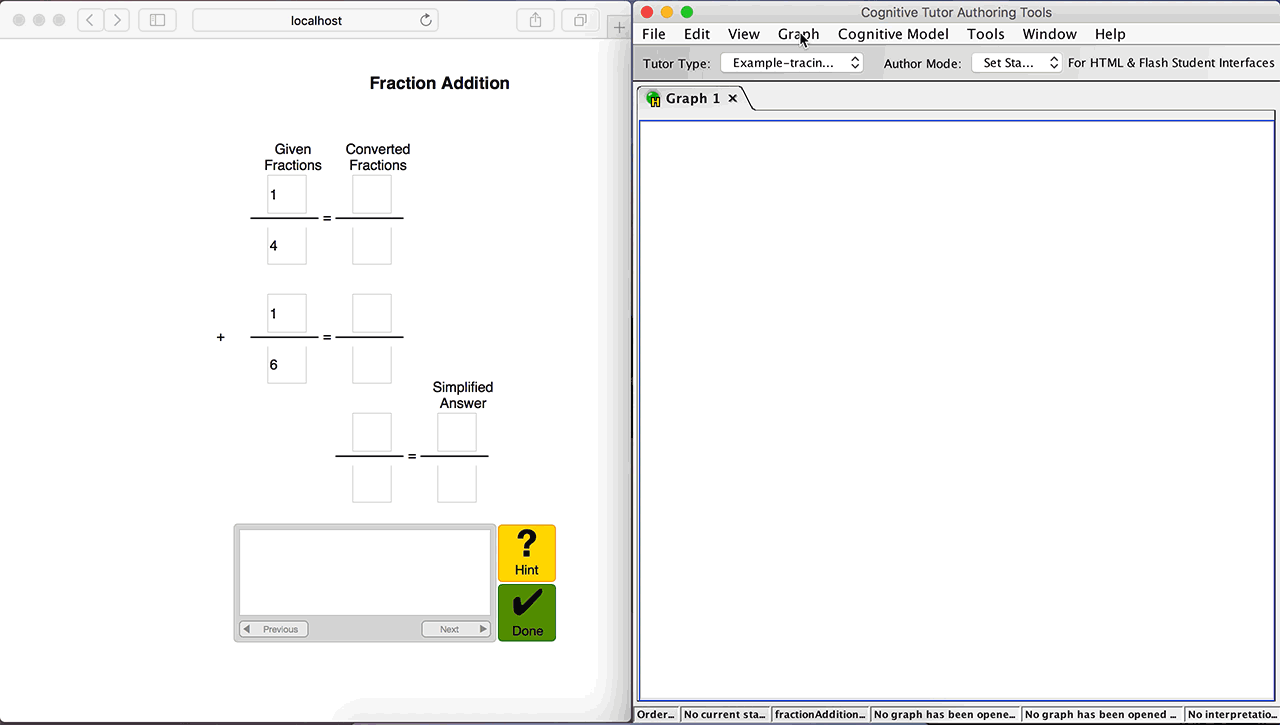Close the Graph 1 tab

pos(733,98)
